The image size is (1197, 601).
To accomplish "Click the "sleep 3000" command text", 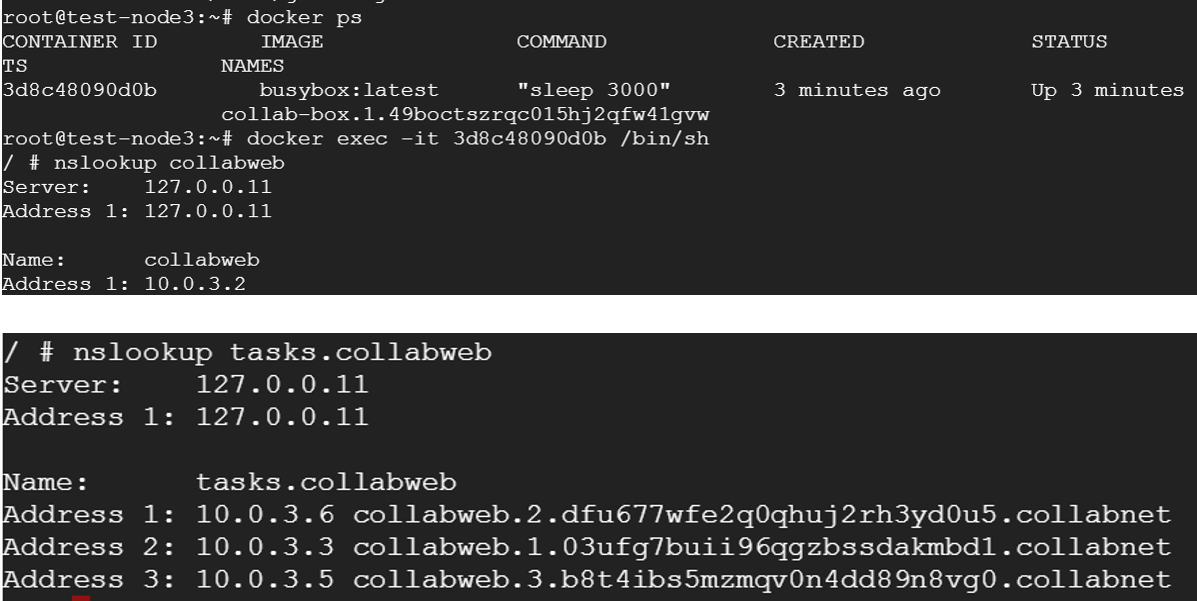I will click(593, 90).
